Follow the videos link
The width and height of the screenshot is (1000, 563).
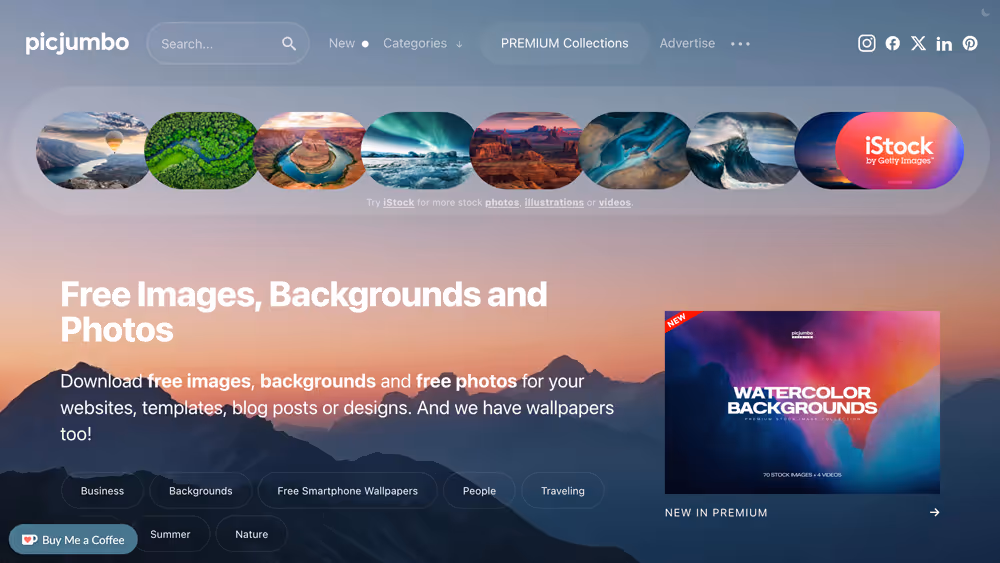tap(615, 202)
